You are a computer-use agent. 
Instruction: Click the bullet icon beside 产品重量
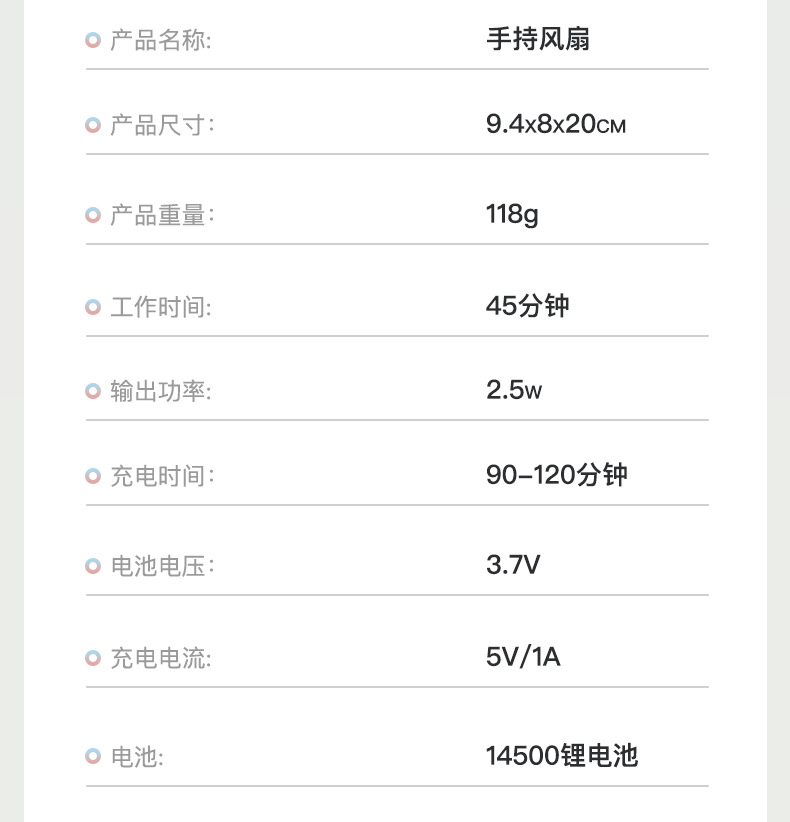(x=93, y=215)
